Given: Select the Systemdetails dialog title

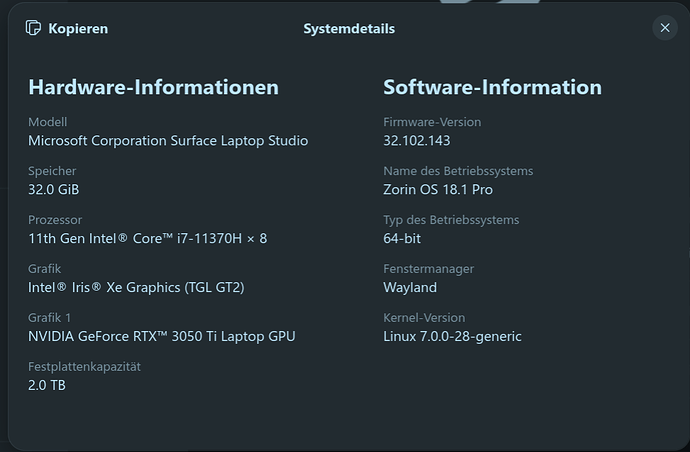Looking at the screenshot, I should (x=349, y=29).
